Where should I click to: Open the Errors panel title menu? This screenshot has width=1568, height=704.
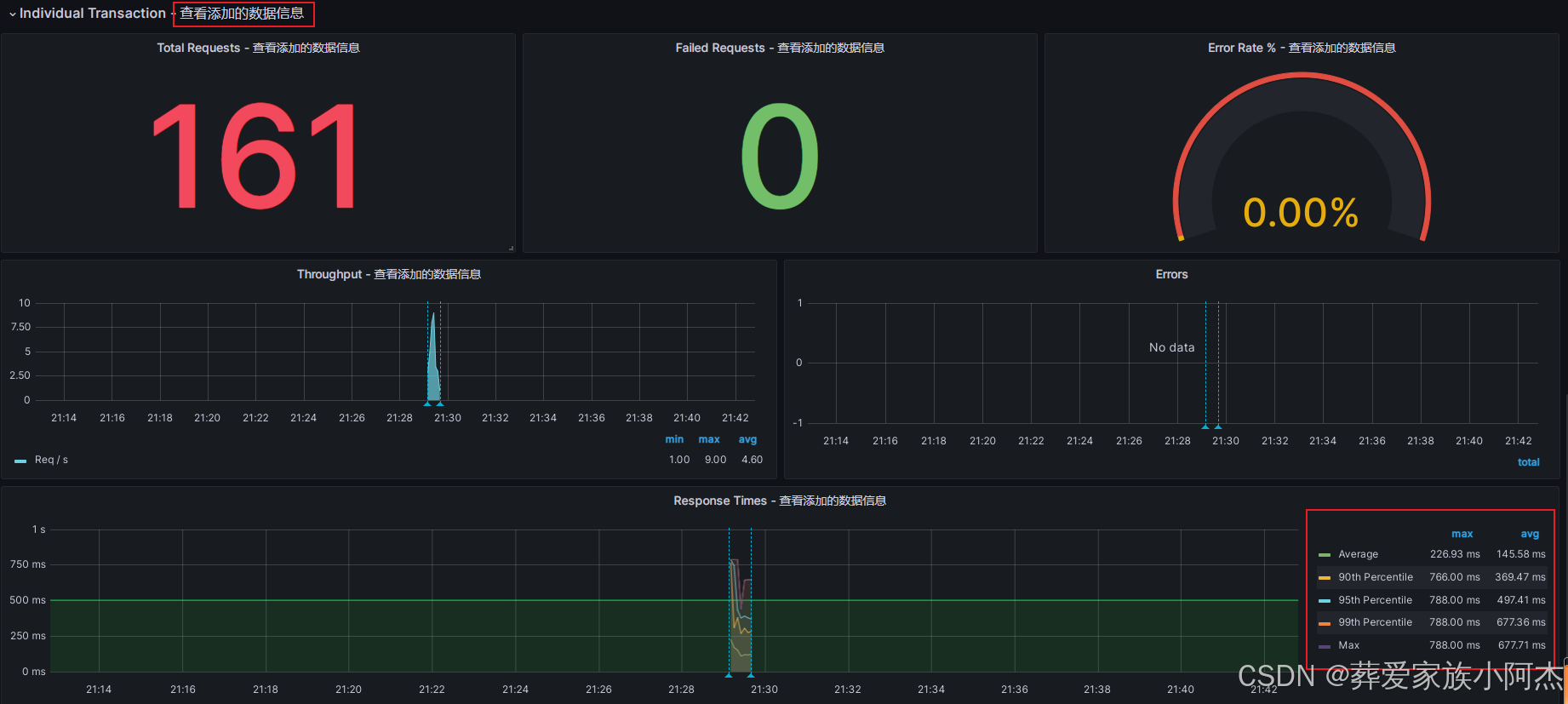pyautogui.click(x=1171, y=274)
